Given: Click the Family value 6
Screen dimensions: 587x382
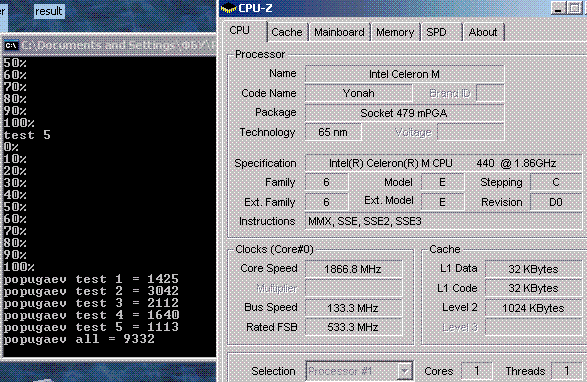Looking at the screenshot, I should tap(326, 182).
